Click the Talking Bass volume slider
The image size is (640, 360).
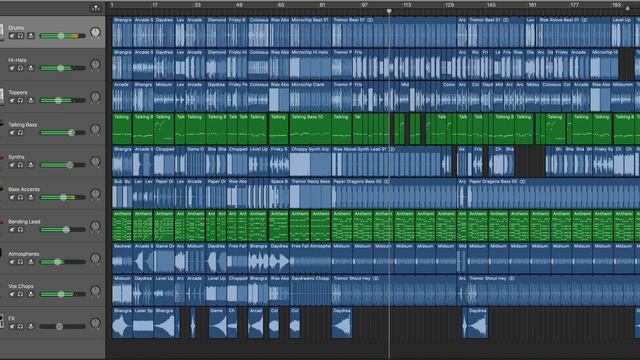click(x=62, y=133)
